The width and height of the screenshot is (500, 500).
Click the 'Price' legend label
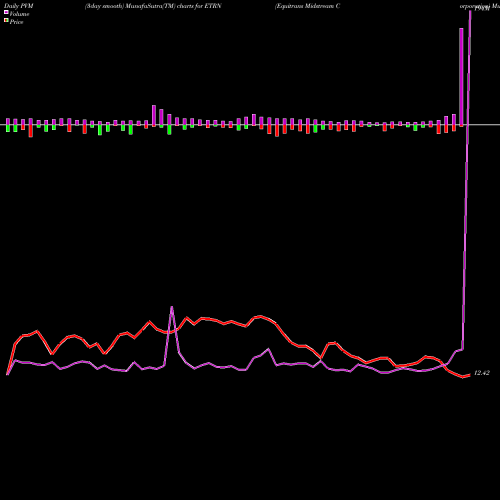point(16,22)
